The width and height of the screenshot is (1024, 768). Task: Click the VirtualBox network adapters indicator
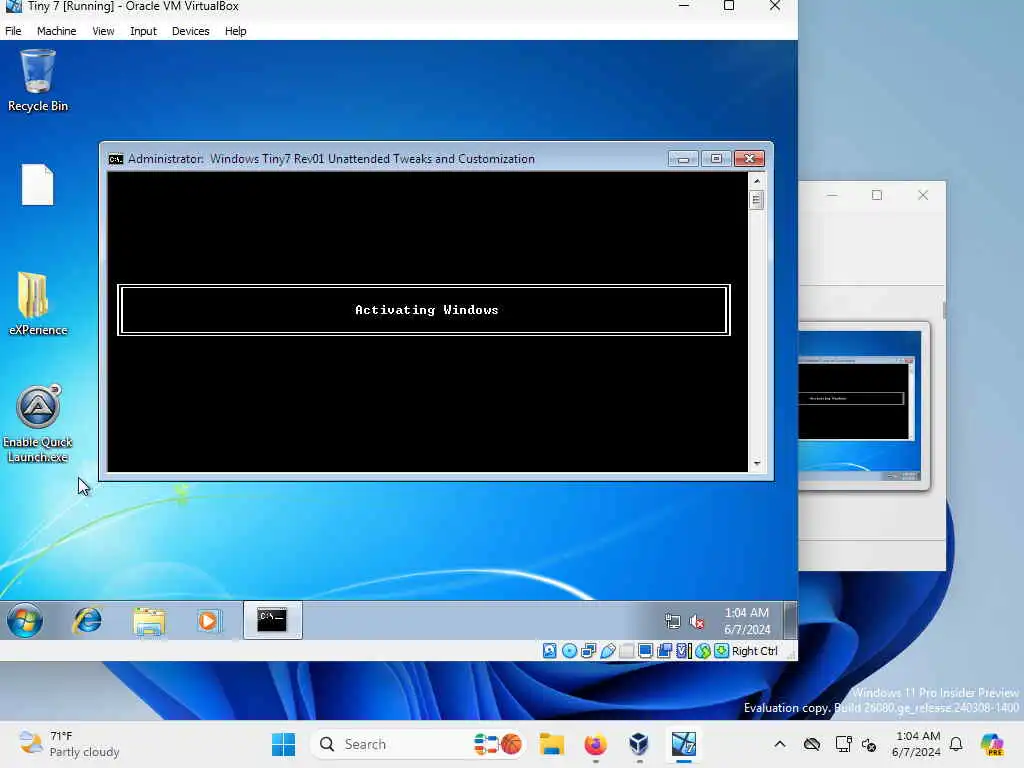(588, 651)
